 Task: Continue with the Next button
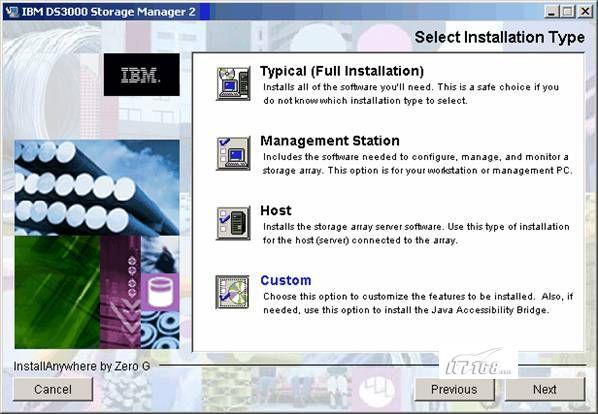click(x=545, y=389)
